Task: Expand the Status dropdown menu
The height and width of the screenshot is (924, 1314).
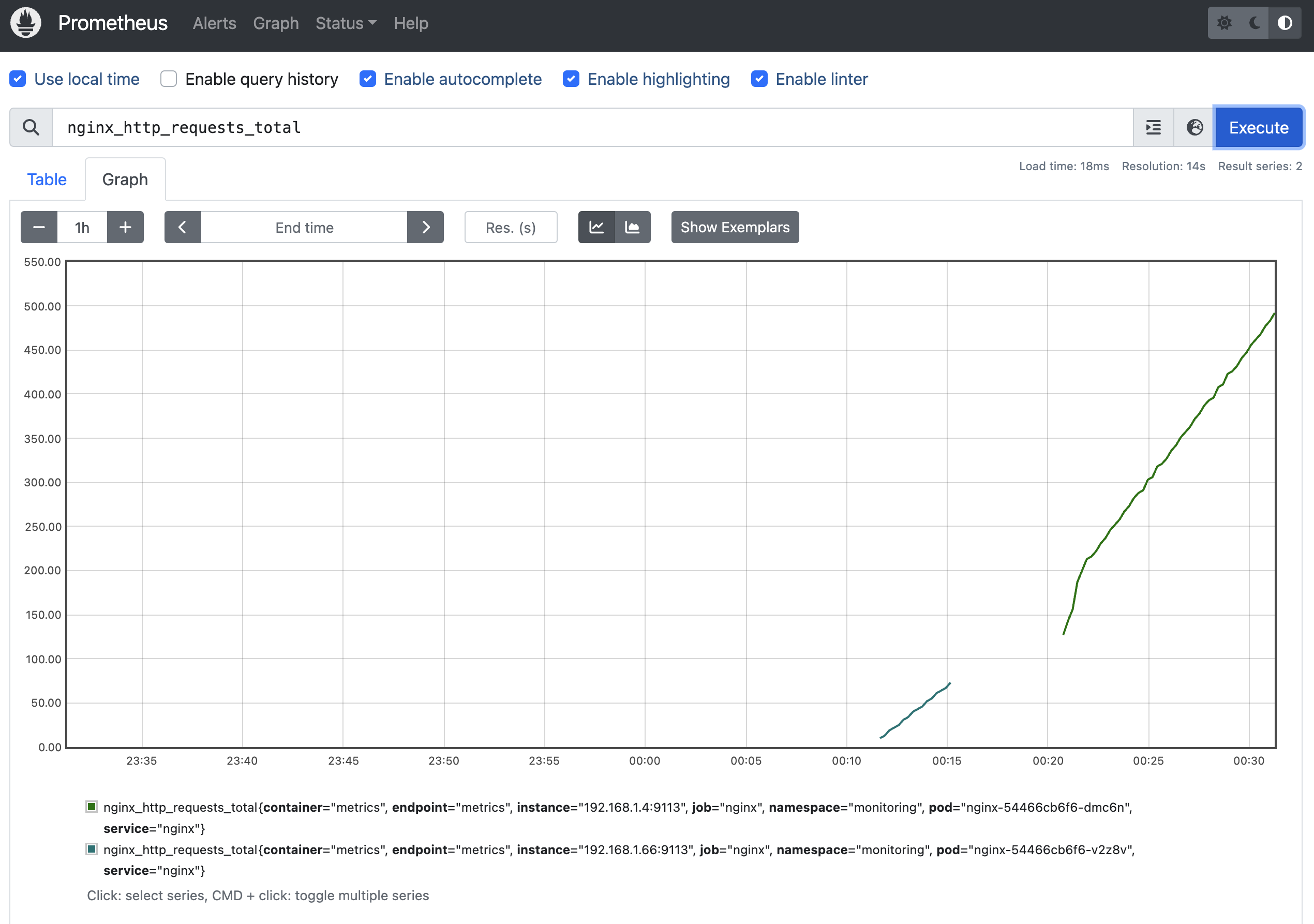Action: click(x=346, y=23)
